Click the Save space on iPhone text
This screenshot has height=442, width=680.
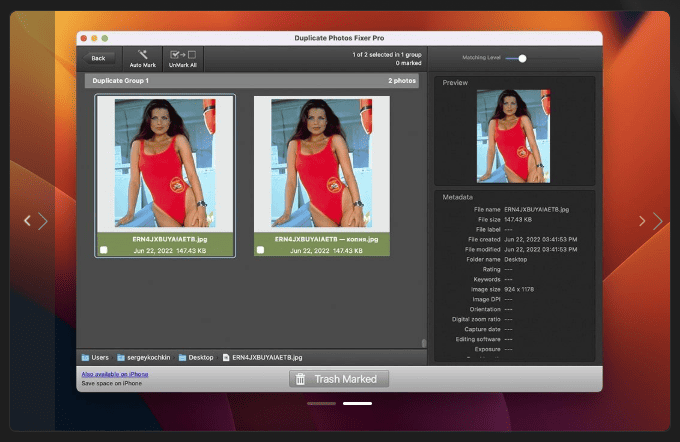click(111, 383)
